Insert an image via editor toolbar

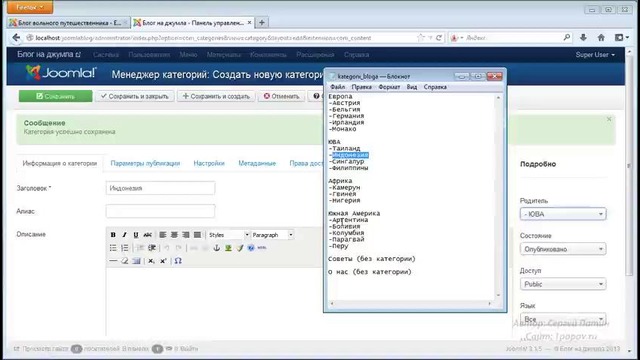(228, 248)
